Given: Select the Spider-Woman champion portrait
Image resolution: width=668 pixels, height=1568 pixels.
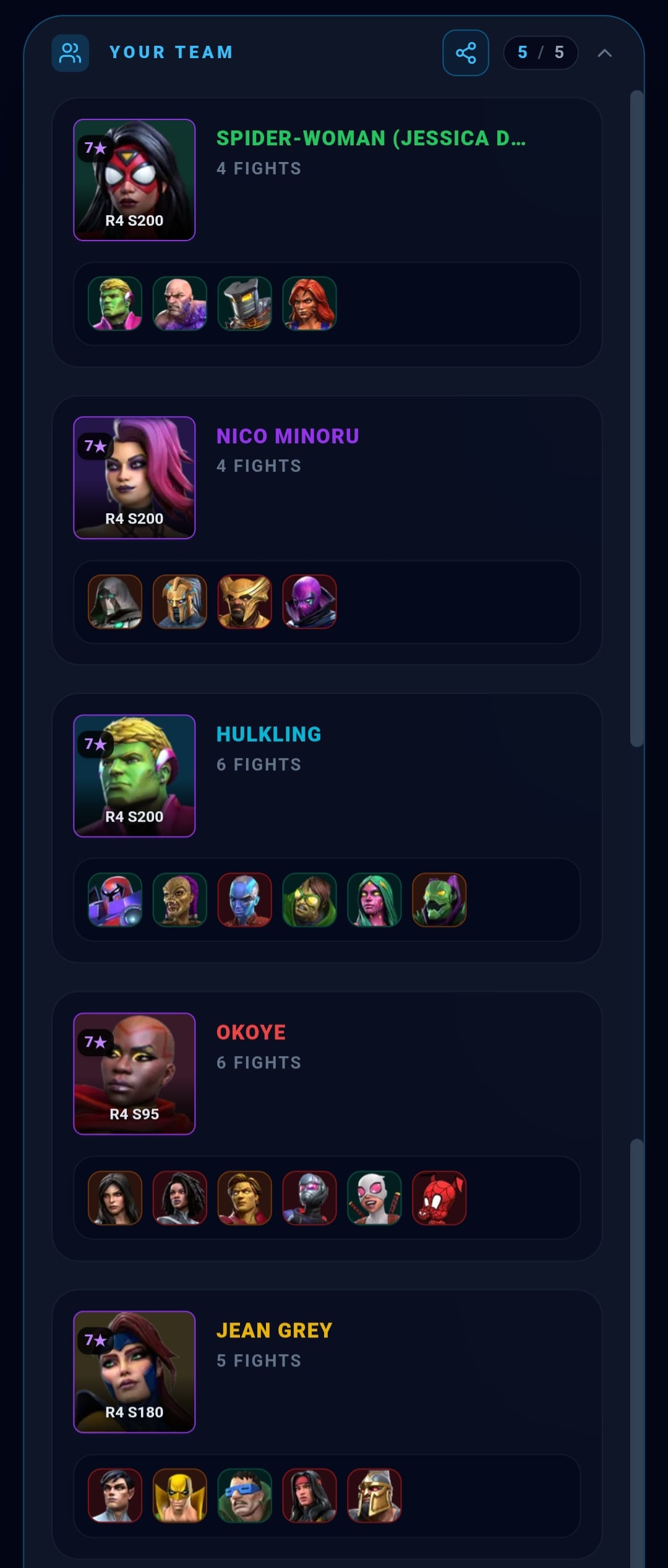Looking at the screenshot, I should click(134, 180).
